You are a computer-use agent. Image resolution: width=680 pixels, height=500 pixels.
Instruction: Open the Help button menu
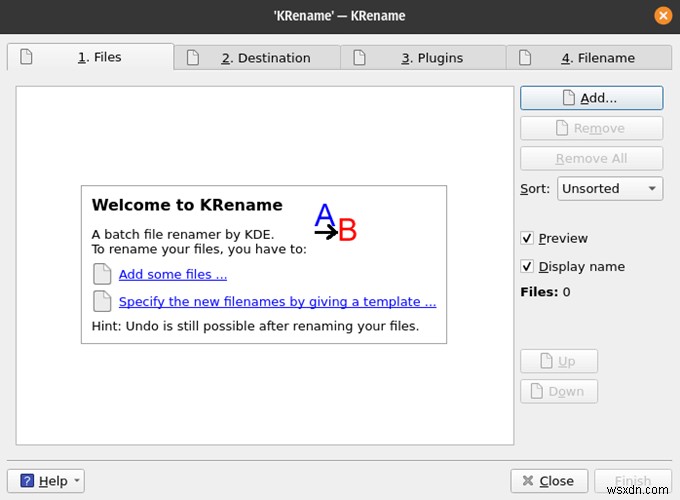click(46, 481)
